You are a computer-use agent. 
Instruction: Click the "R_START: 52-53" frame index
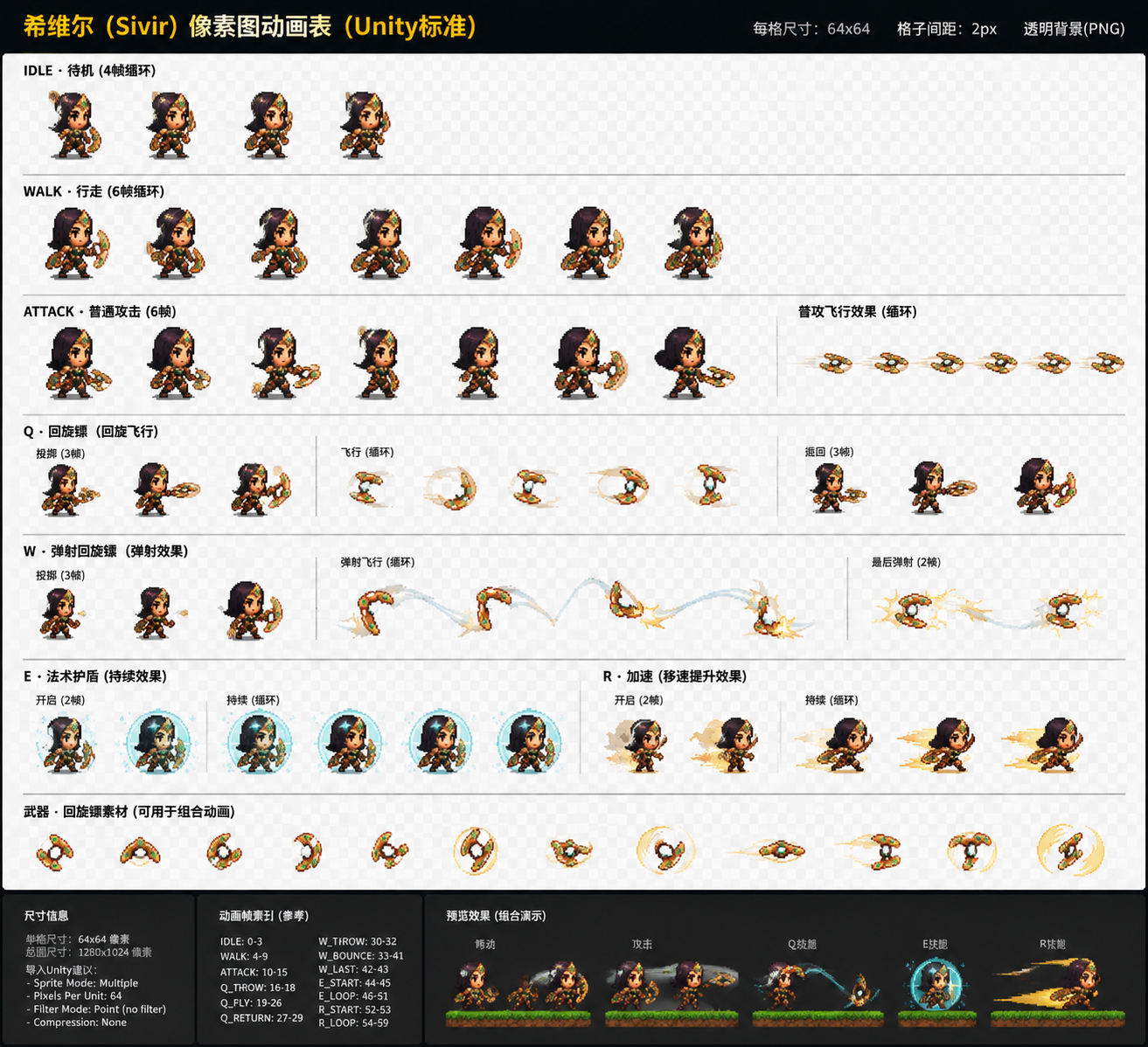(355, 1009)
